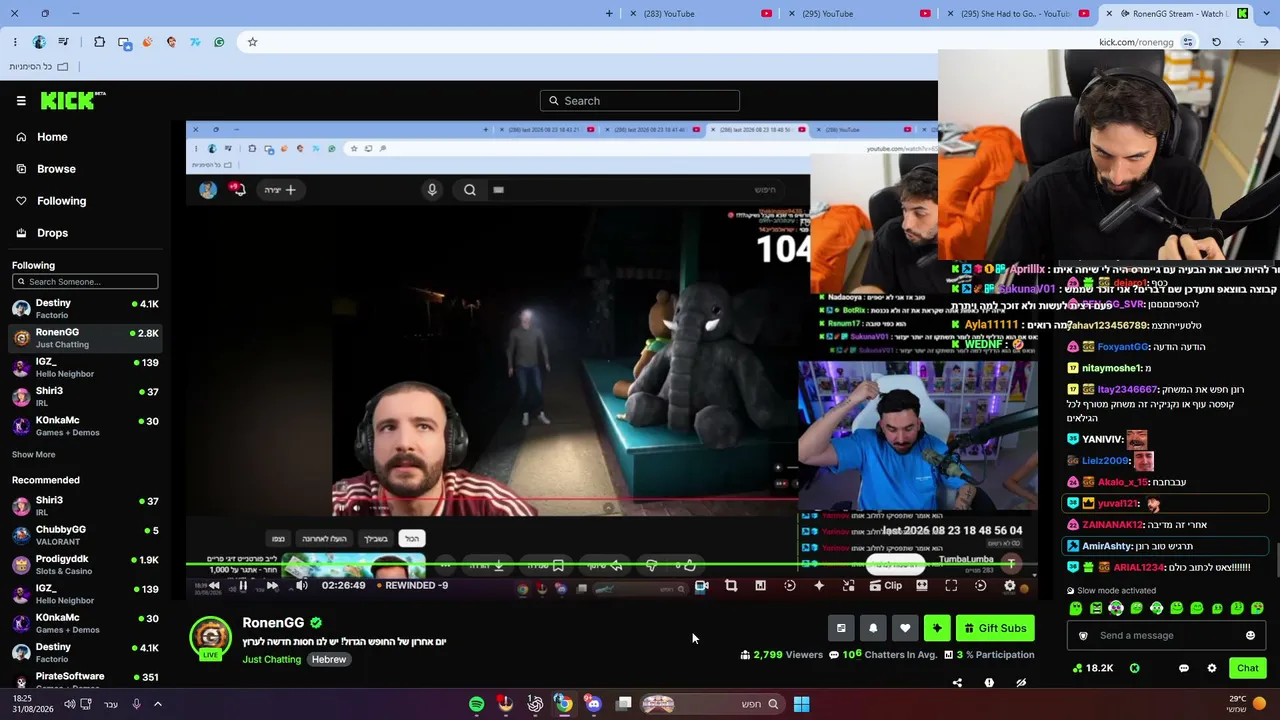Click the taskbar volume speaker icon
This screenshot has height=720, width=1280.
69,704
